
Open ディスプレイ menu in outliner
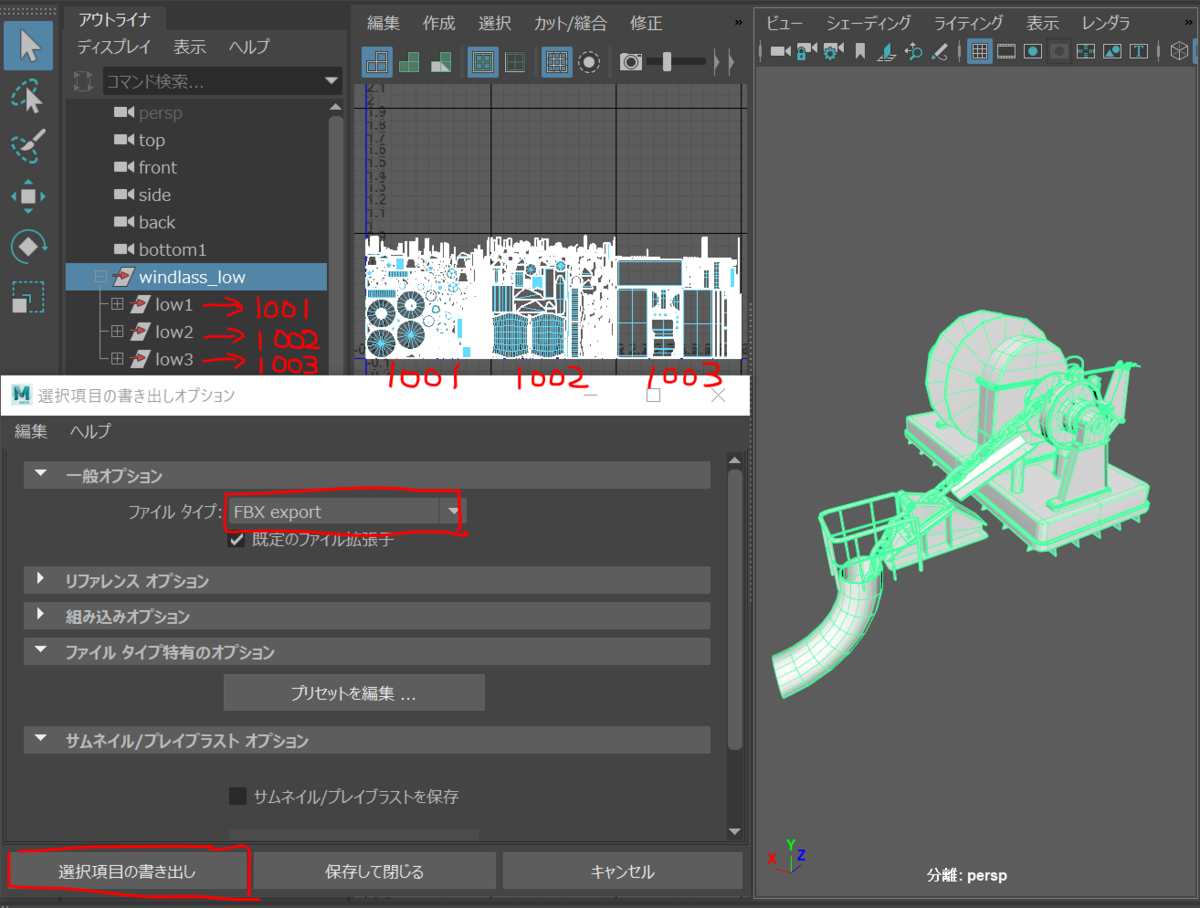(x=114, y=46)
